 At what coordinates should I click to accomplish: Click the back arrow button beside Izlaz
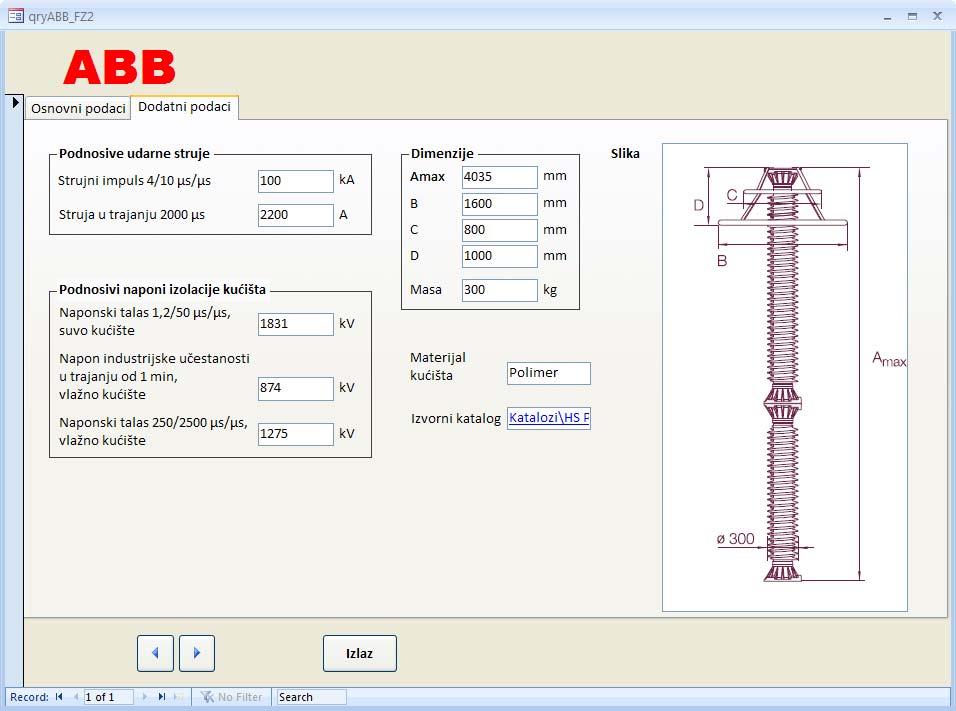[x=155, y=653]
